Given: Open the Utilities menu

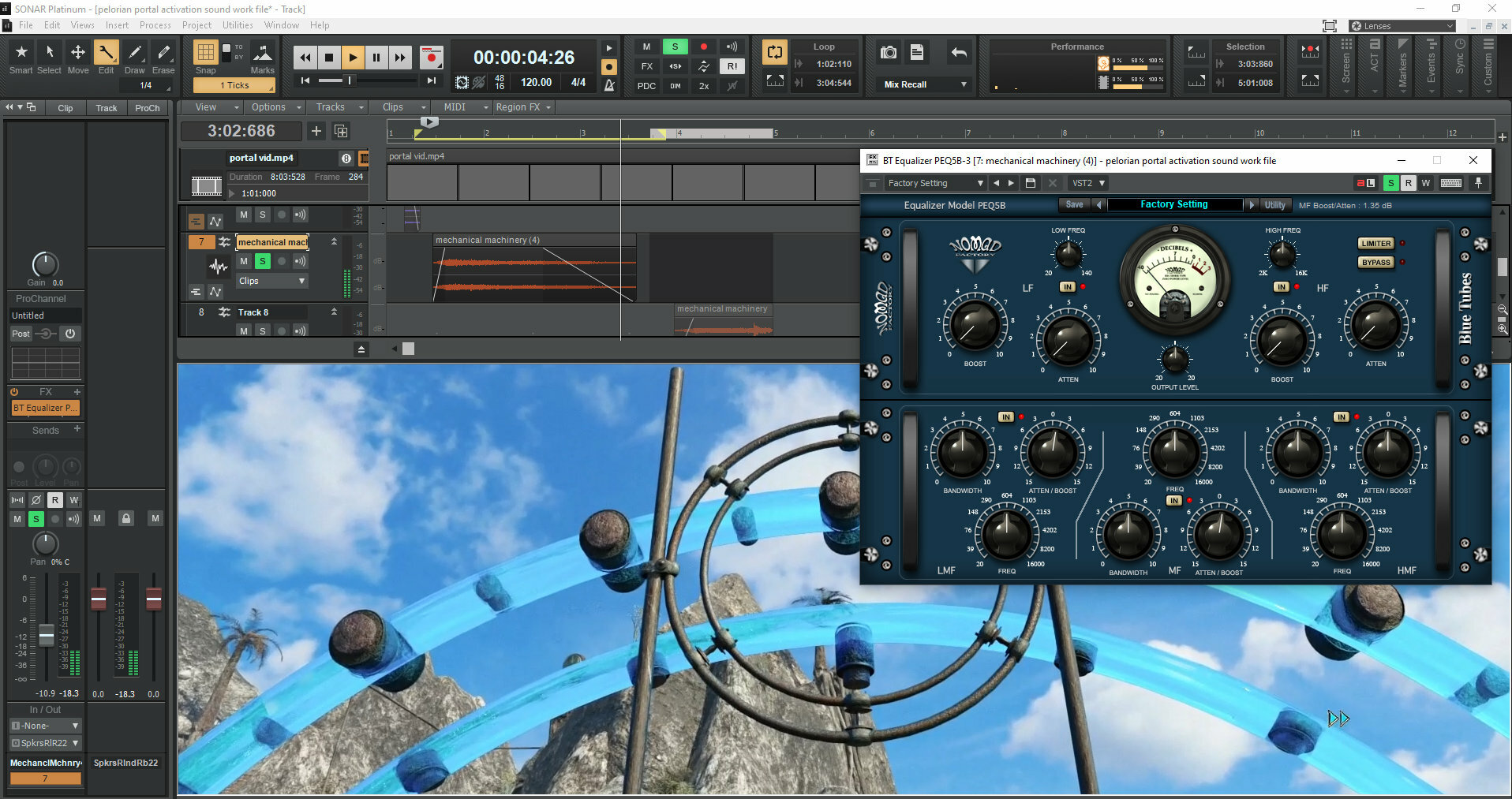Looking at the screenshot, I should point(238,25).
